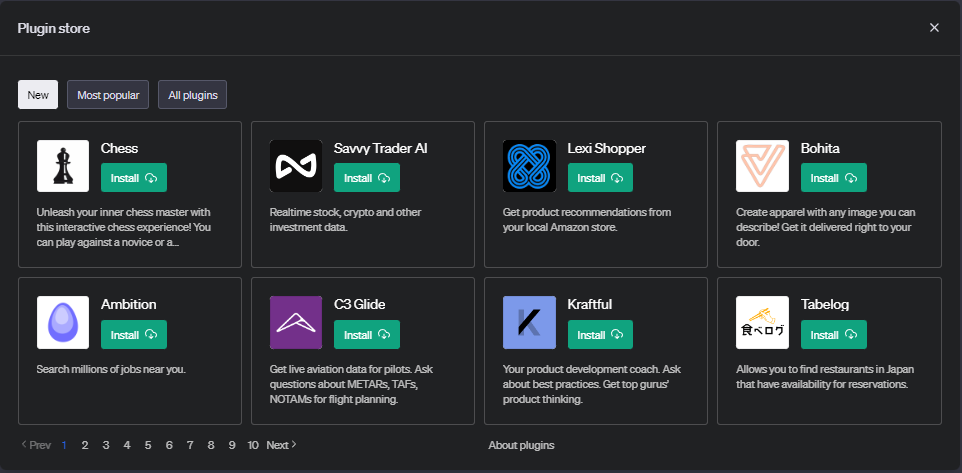
Task: Click 'Create apparel with any image' description
Action: pyautogui.click(x=826, y=228)
